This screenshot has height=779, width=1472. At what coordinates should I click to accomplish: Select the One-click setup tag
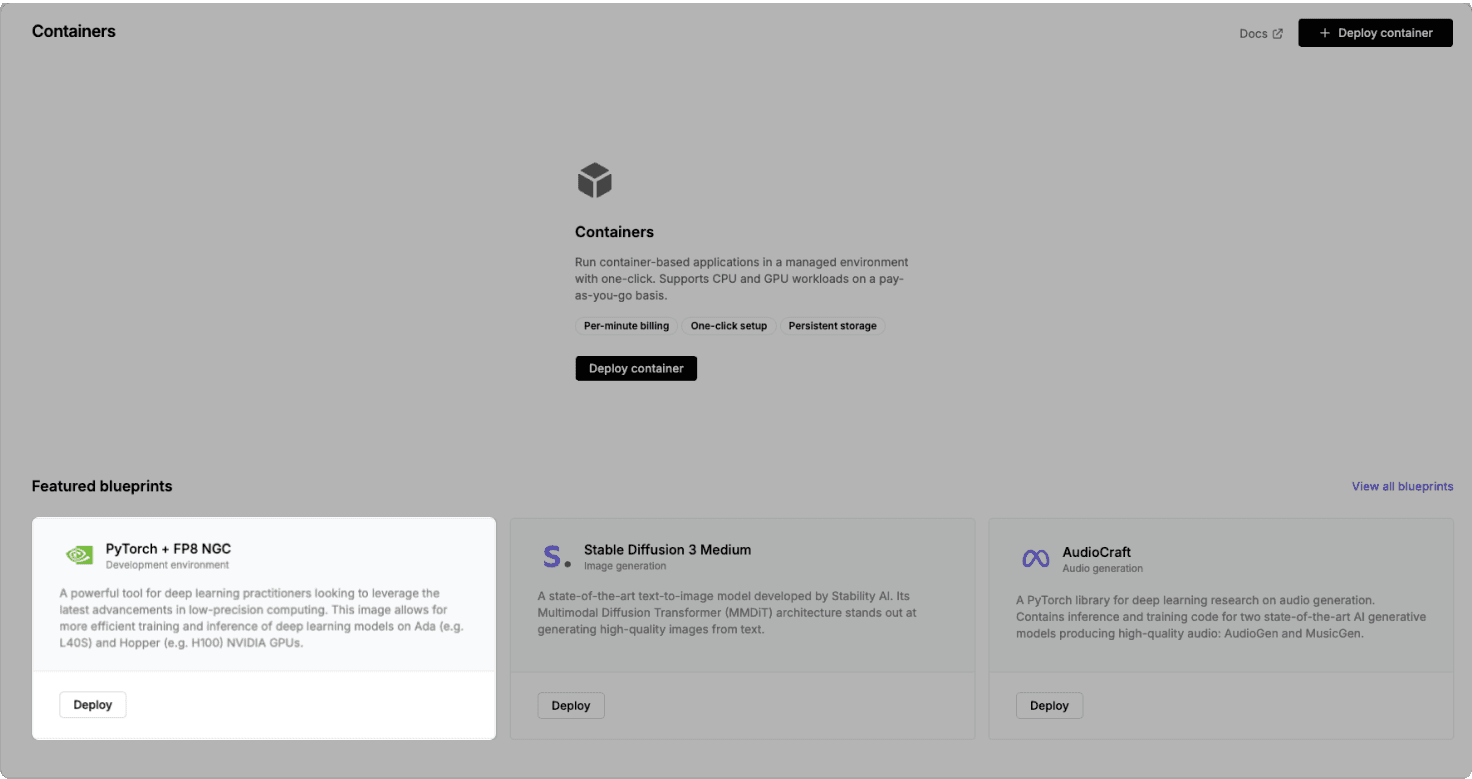tap(728, 326)
